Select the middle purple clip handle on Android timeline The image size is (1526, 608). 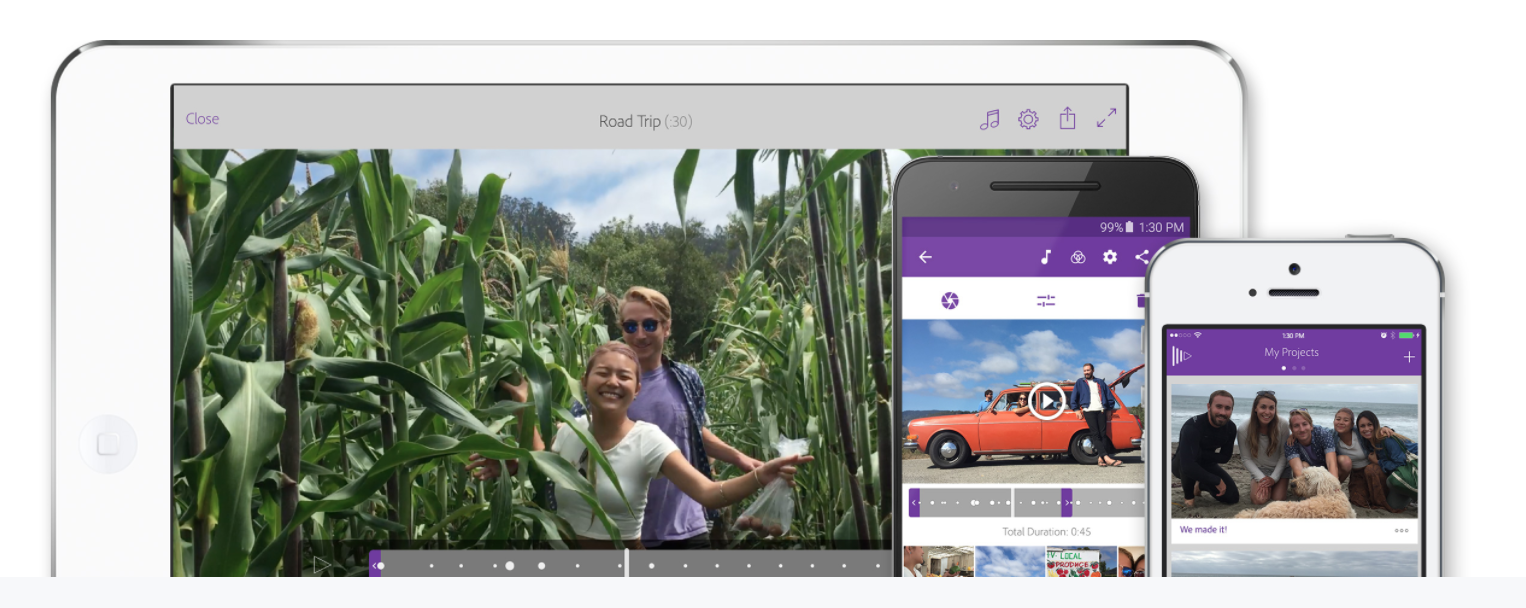(x=1067, y=502)
